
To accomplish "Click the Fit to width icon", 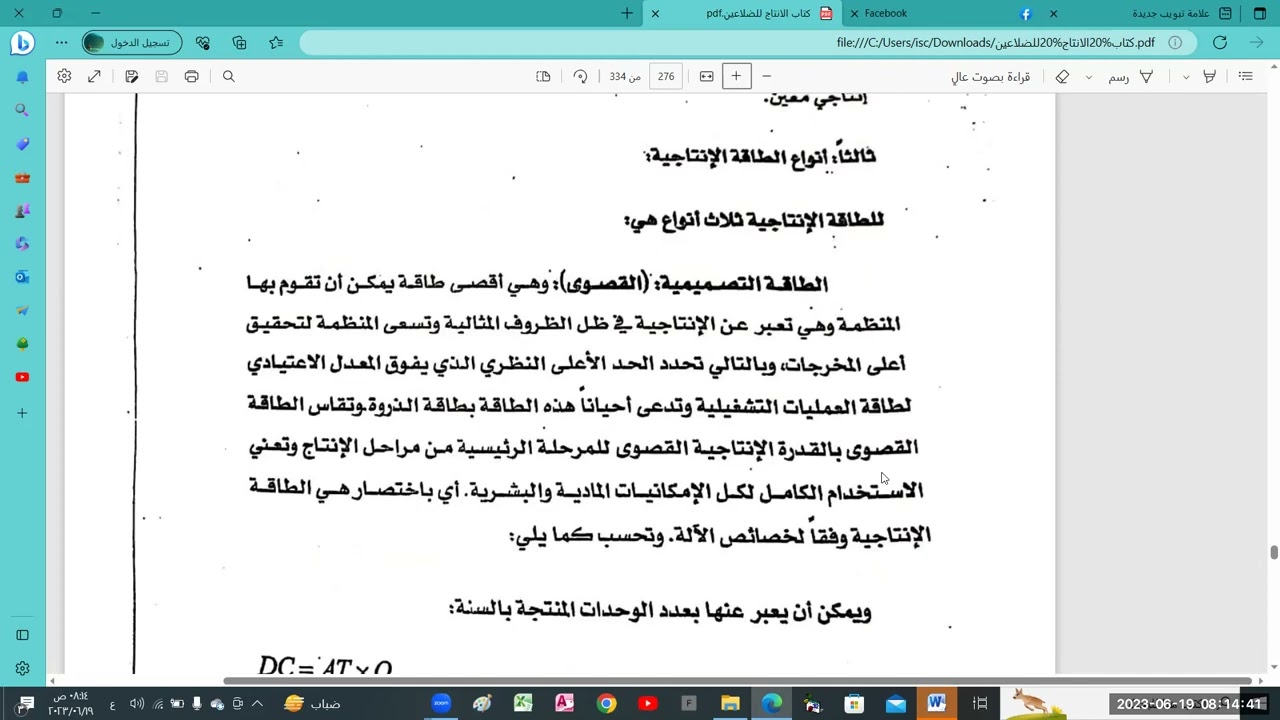I will 706,76.
